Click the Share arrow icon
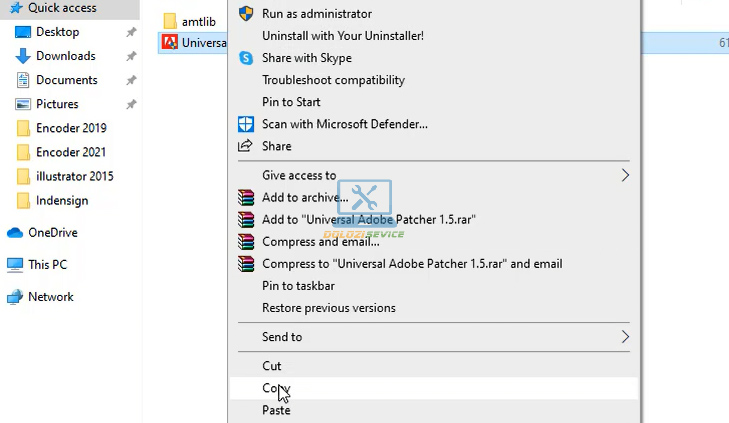 click(246, 146)
